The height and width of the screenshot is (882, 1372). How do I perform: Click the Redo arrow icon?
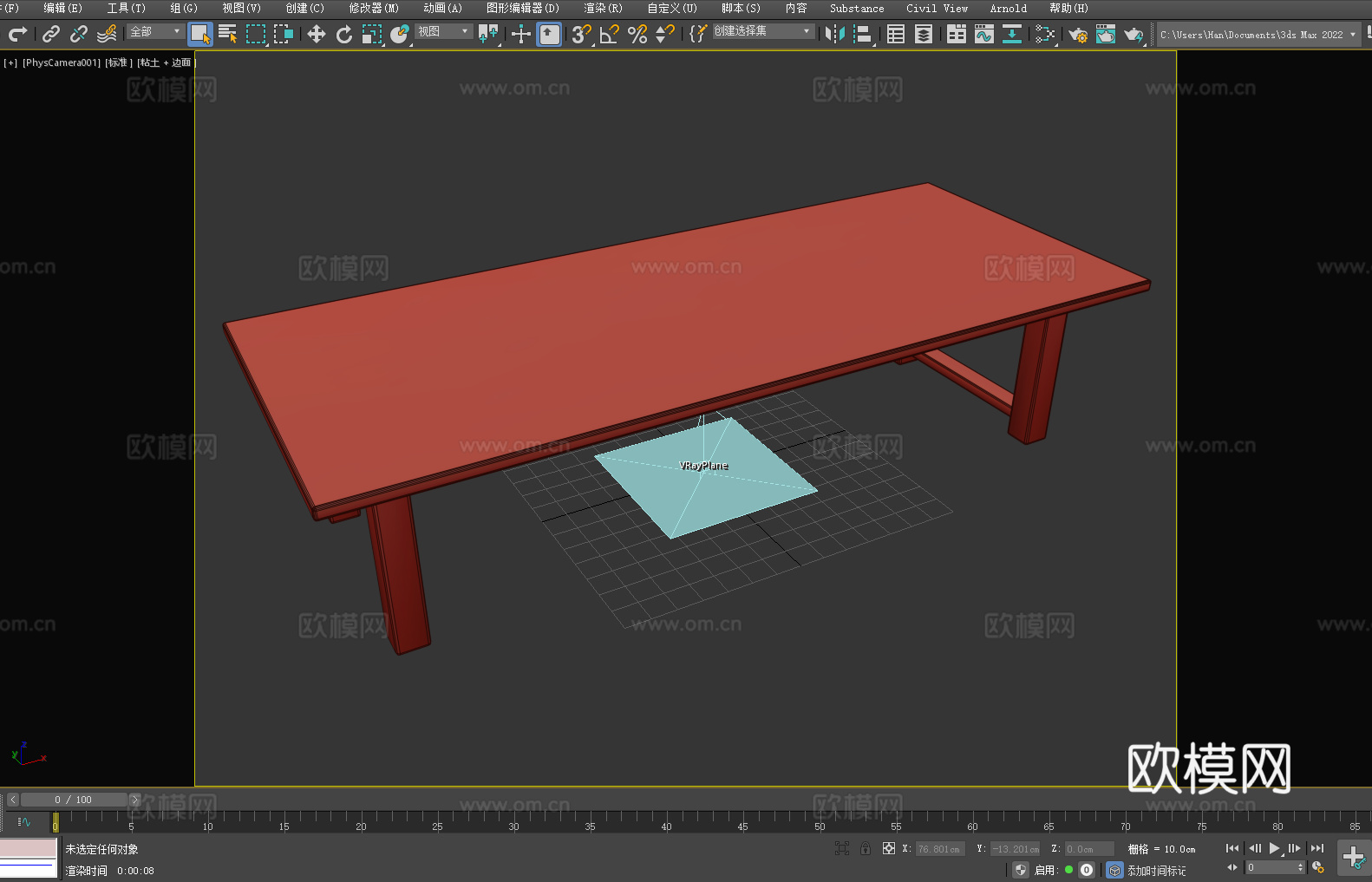[17, 34]
